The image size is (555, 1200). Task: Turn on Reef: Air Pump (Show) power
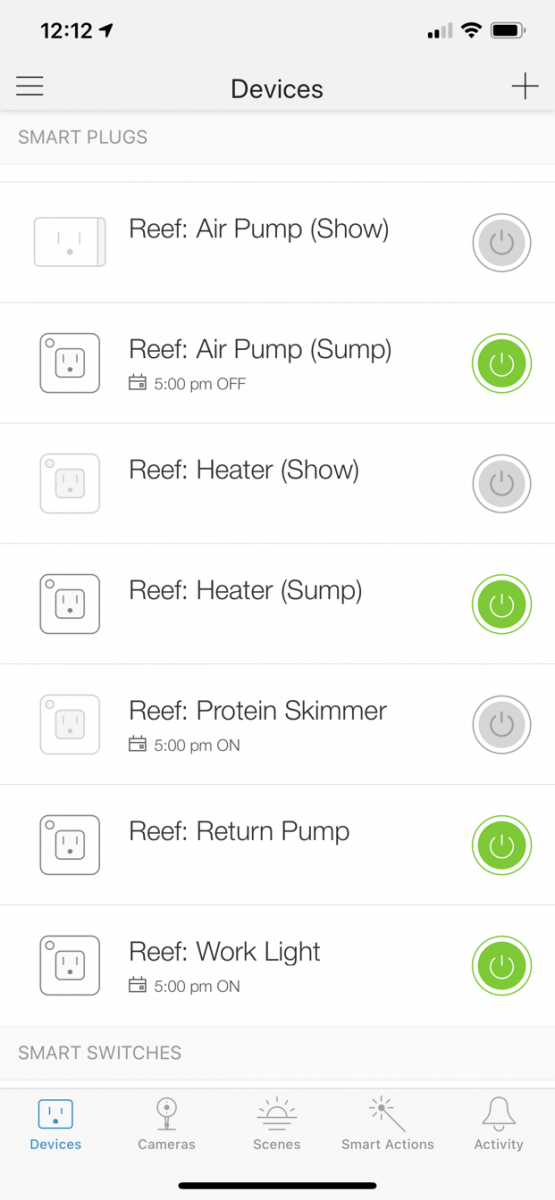coord(501,243)
